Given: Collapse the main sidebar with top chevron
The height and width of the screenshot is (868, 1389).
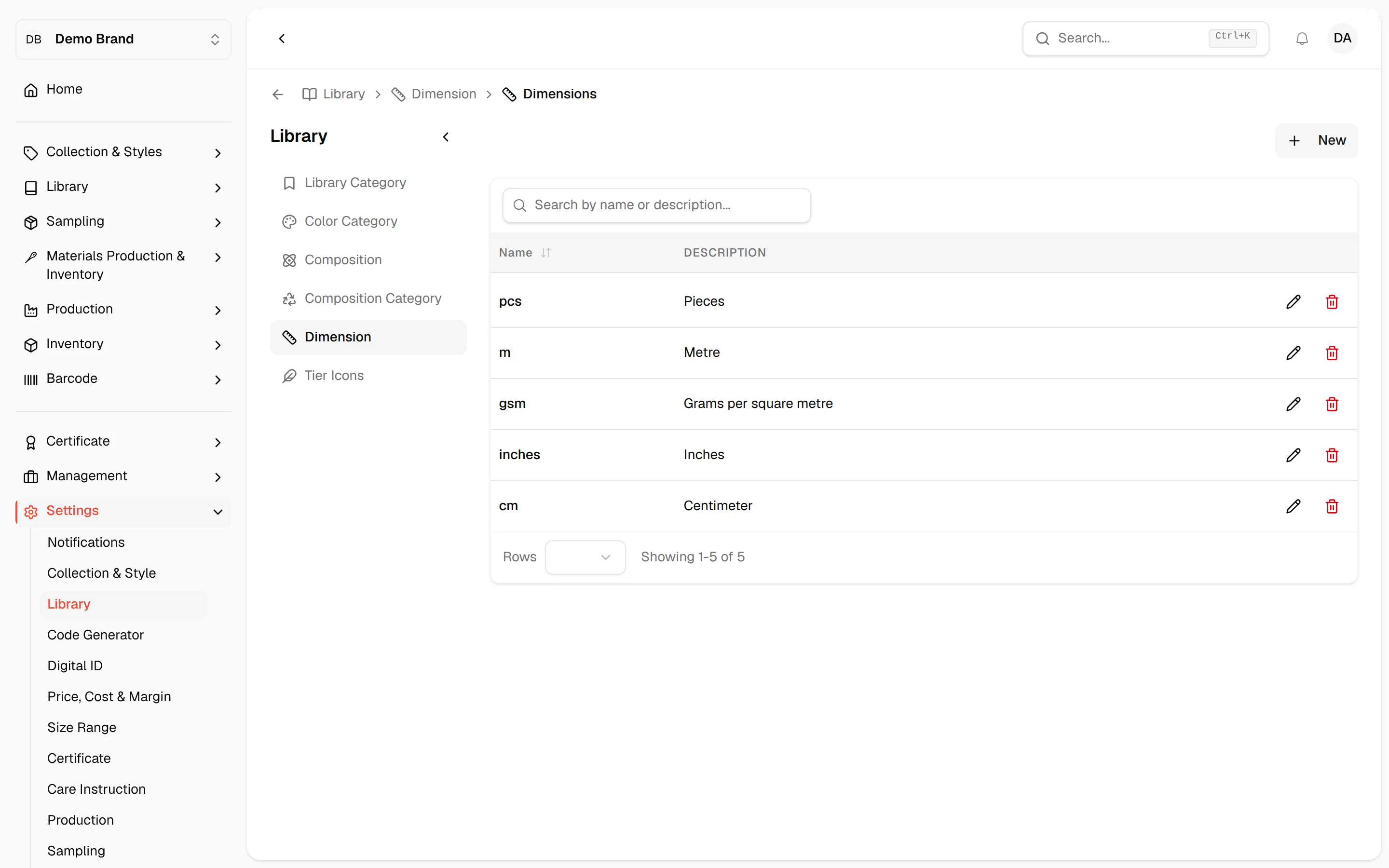Looking at the screenshot, I should coord(282,39).
